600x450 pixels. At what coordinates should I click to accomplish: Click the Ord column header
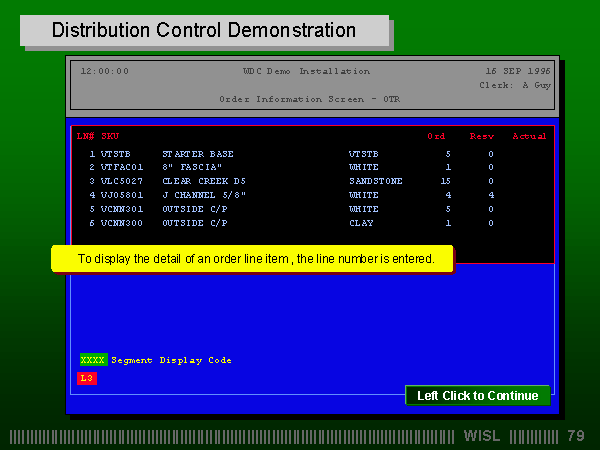[x=436, y=136]
